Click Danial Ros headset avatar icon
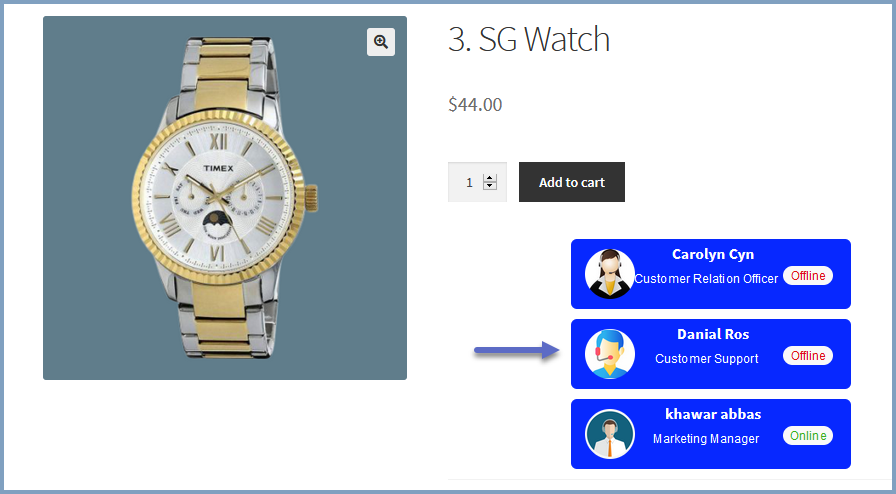Viewport: 896px width, 494px height. [x=610, y=354]
